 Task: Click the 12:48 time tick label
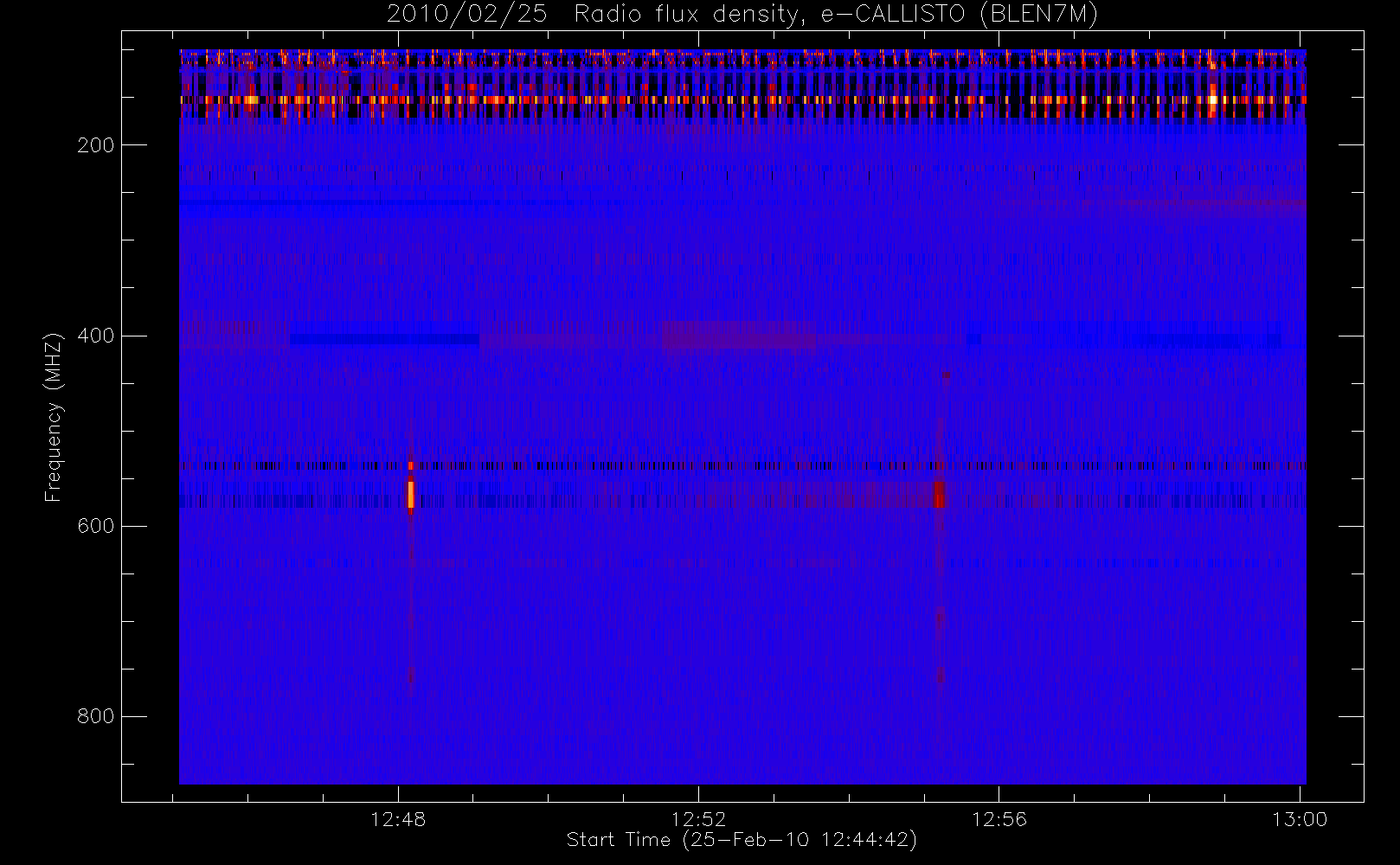(398, 819)
